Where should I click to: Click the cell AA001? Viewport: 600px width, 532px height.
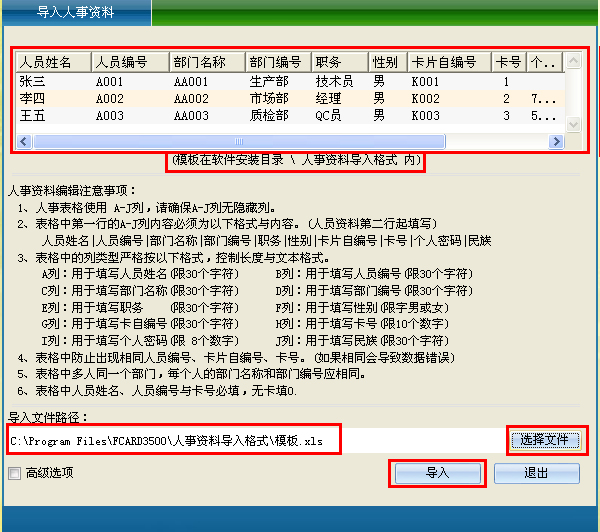(191, 82)
